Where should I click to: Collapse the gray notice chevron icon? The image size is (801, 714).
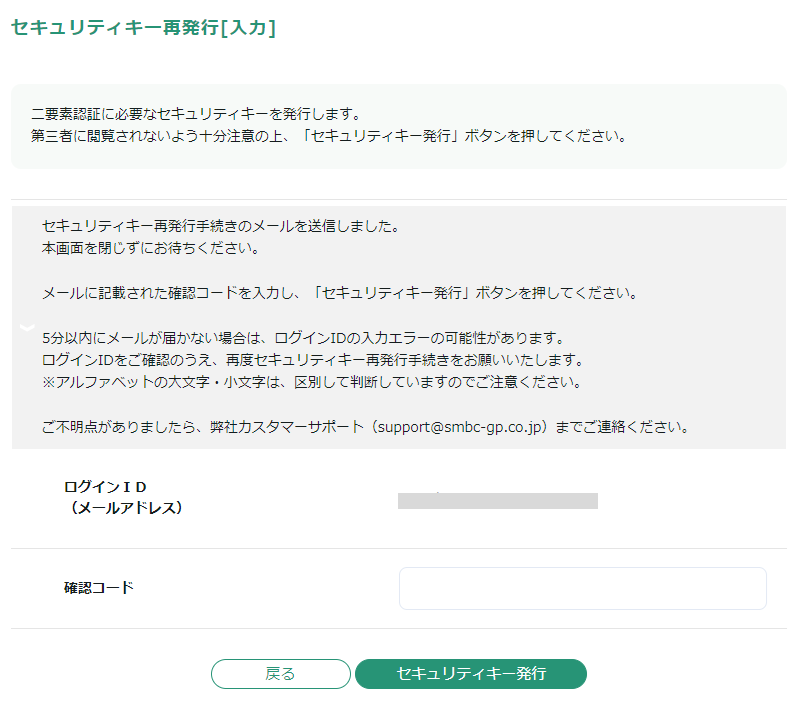[x=27, y=327]
